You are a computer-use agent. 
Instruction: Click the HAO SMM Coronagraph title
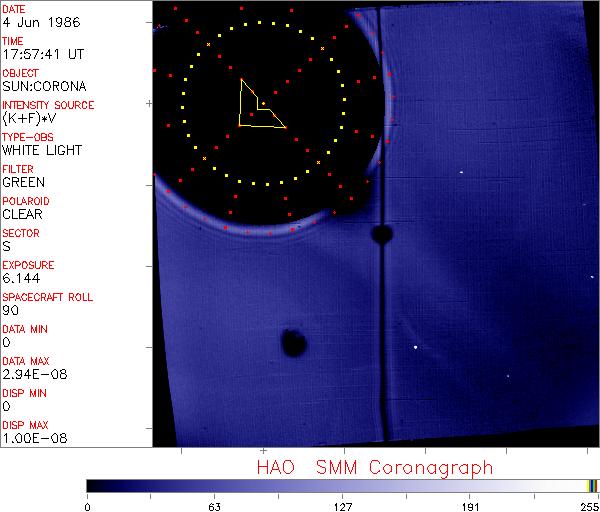click(x=374, y=467)
